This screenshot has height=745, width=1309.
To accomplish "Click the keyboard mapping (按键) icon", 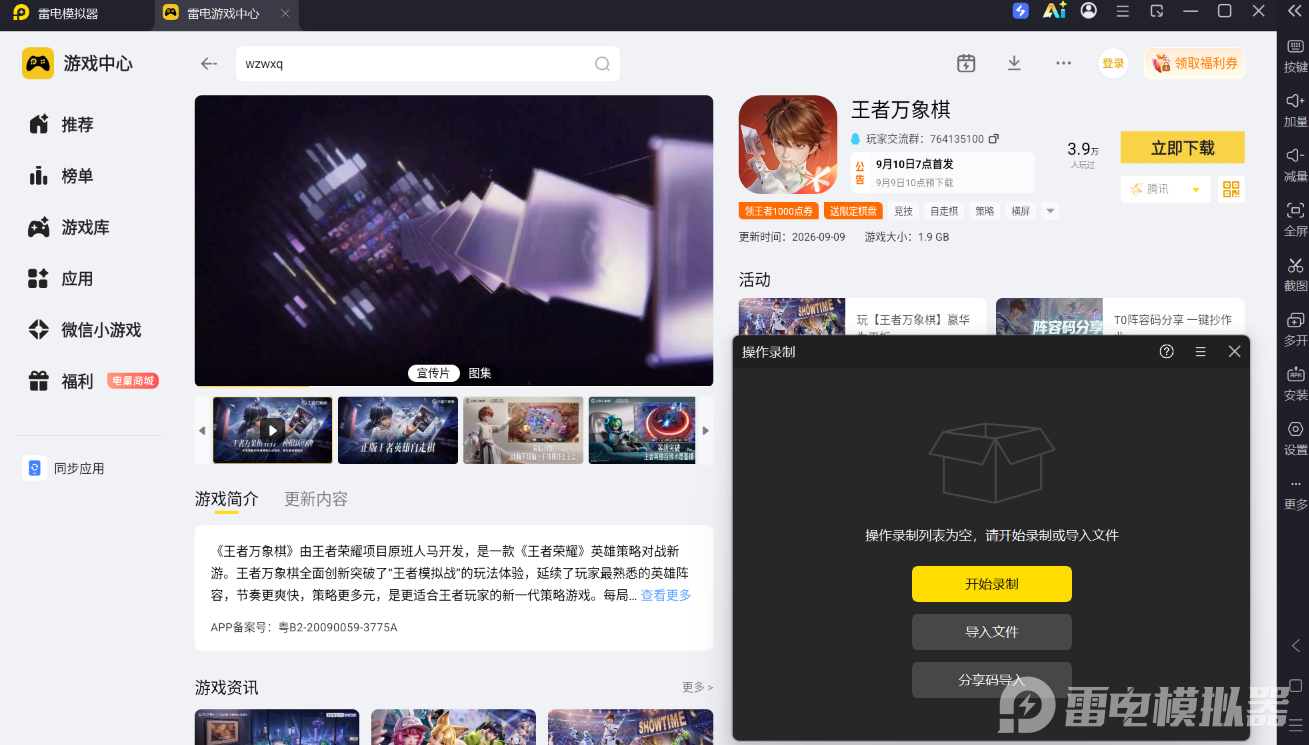I will click(x=1295, y=46).
